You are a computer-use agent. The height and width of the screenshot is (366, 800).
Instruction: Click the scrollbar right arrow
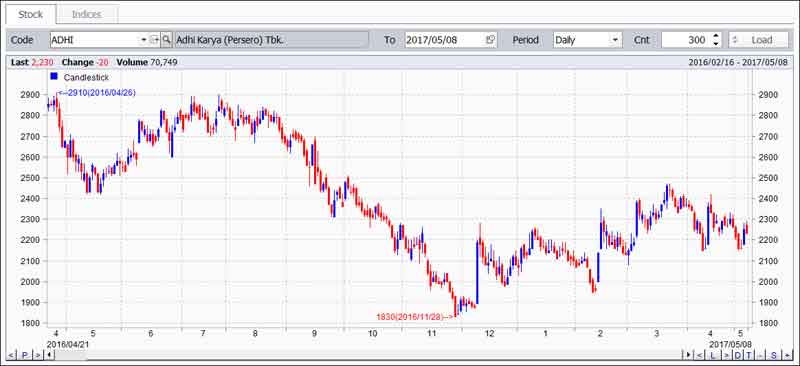pos(688,355)
